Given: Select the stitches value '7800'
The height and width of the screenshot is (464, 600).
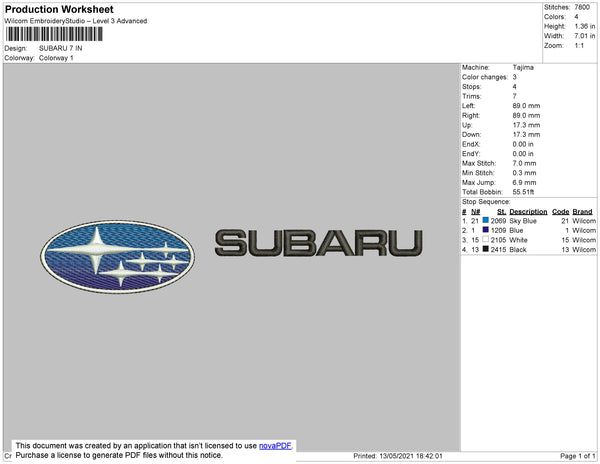Looking at the screenshot, I should (582, 7).
